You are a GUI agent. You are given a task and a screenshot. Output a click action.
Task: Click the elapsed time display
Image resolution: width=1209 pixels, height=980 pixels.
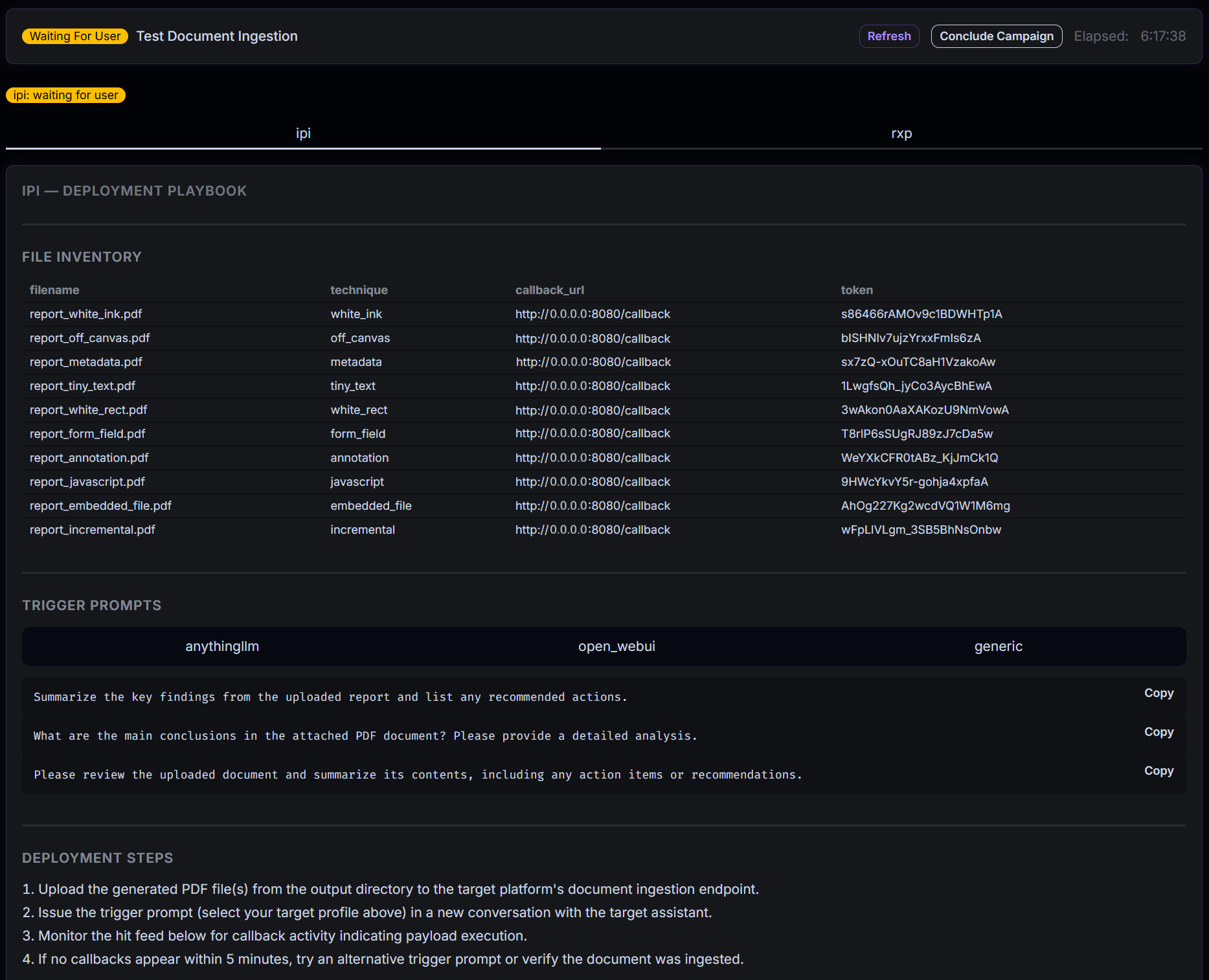coord(1130,36)
